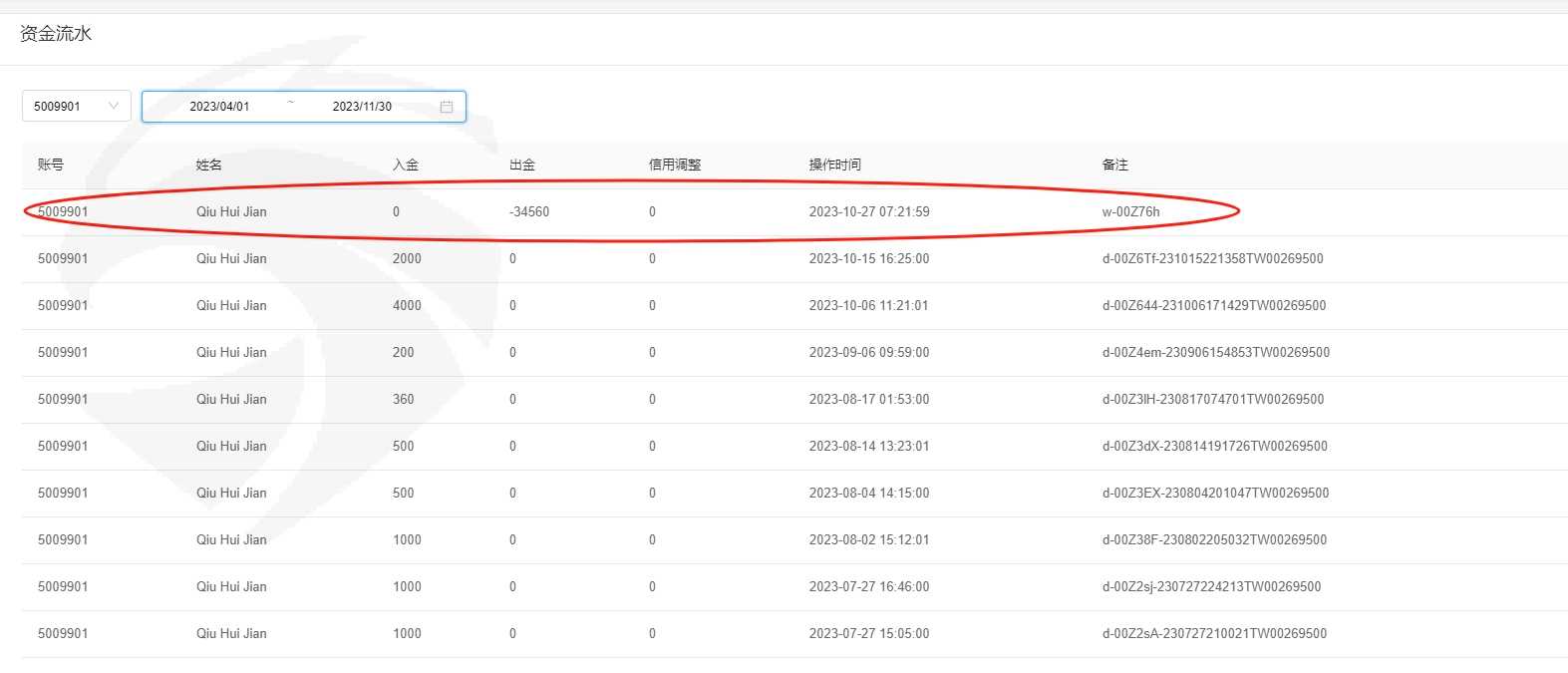The image size is (1568, 673).
Task: Click the timestamp 2023-08-04 14:15:00
Action: pos(868,493)
